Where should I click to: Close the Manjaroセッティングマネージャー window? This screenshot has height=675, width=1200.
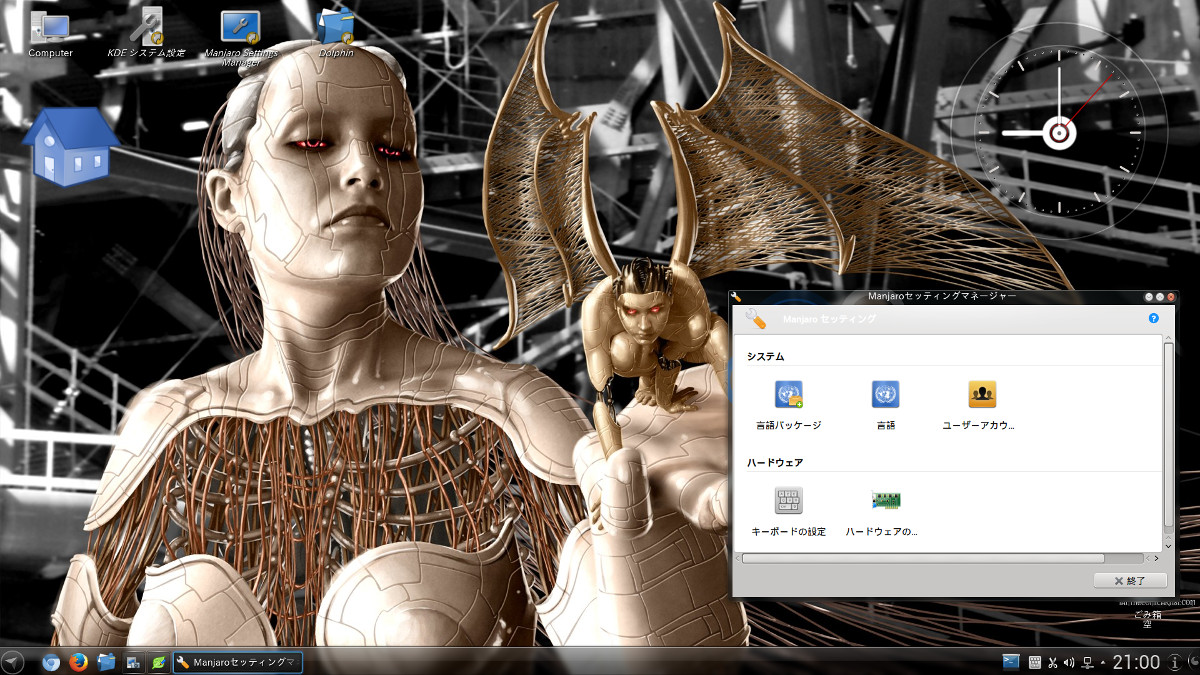1171,297
